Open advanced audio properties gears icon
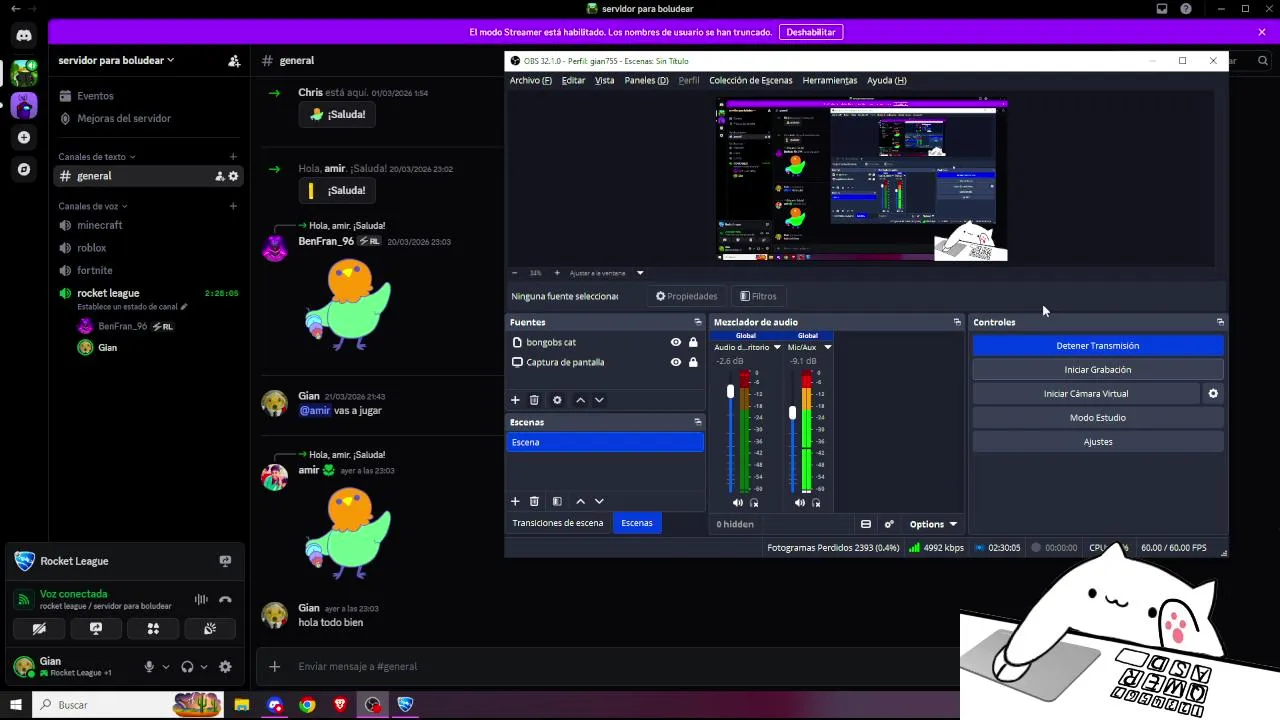1280x720 pixels. (889, 524)
